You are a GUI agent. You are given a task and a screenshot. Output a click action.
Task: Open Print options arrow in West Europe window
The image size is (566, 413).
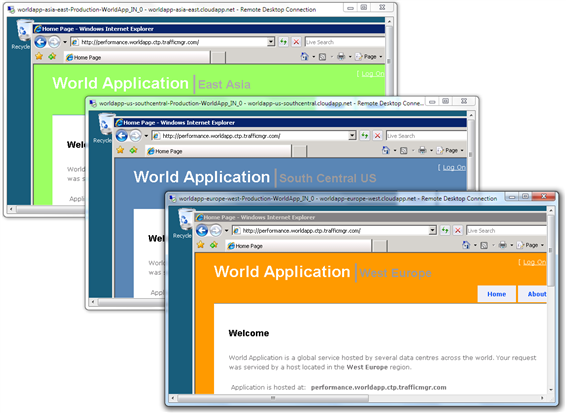pyautogui.click(x=511, y=245)
